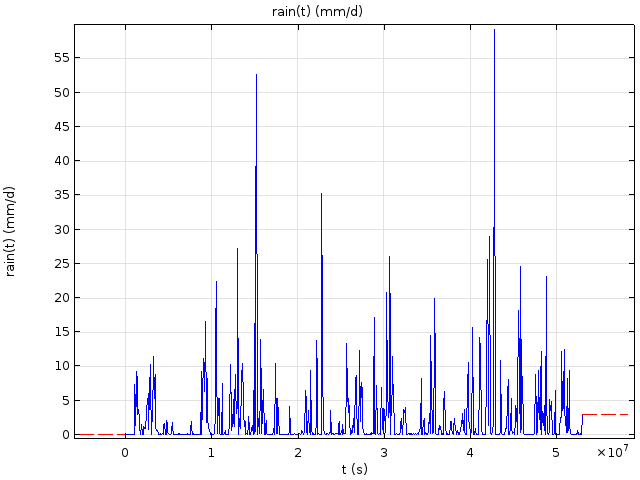Select the vertical y-axis label text

(x=11, y=231)
